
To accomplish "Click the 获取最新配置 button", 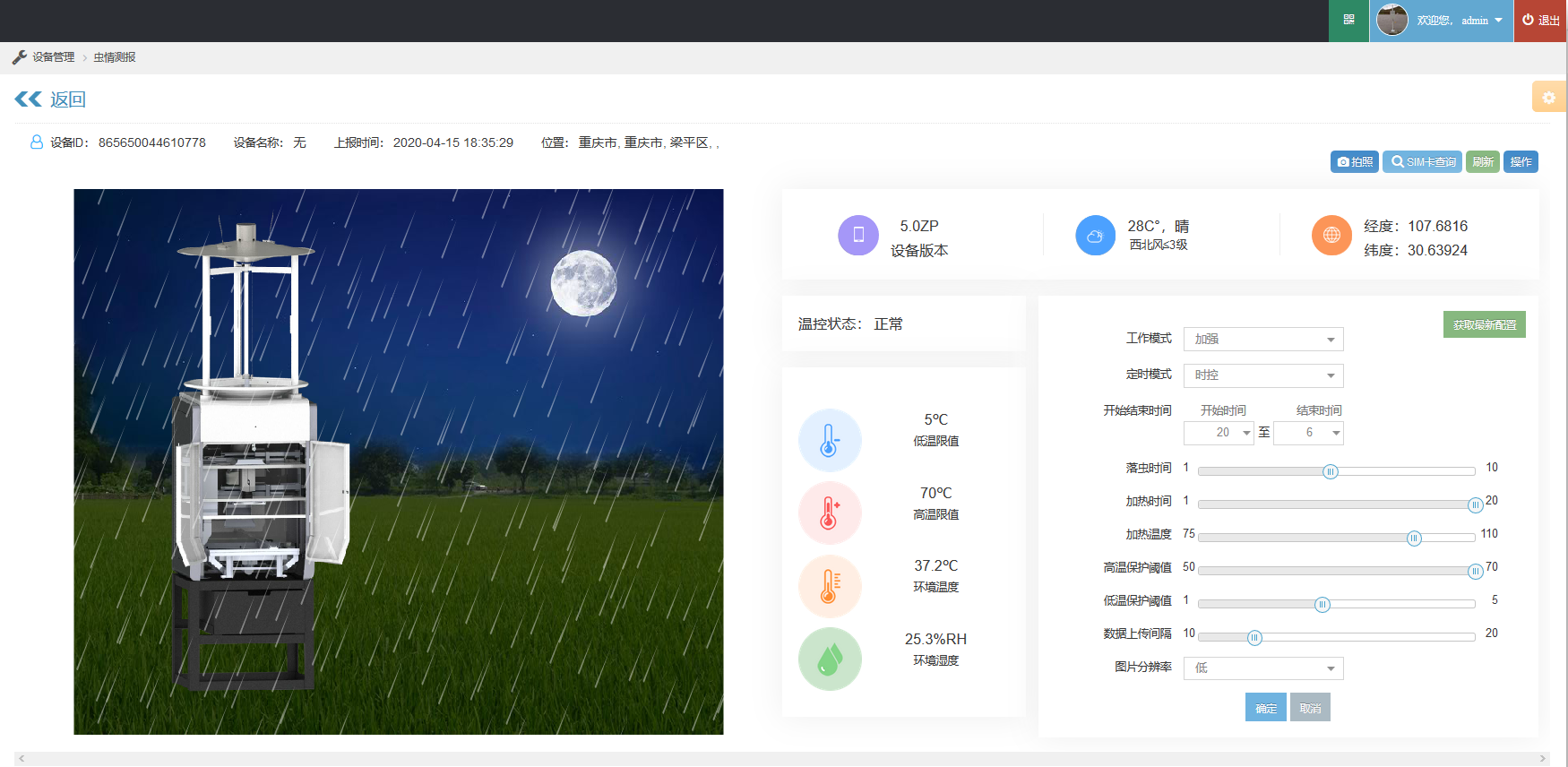I will 1484,324.
